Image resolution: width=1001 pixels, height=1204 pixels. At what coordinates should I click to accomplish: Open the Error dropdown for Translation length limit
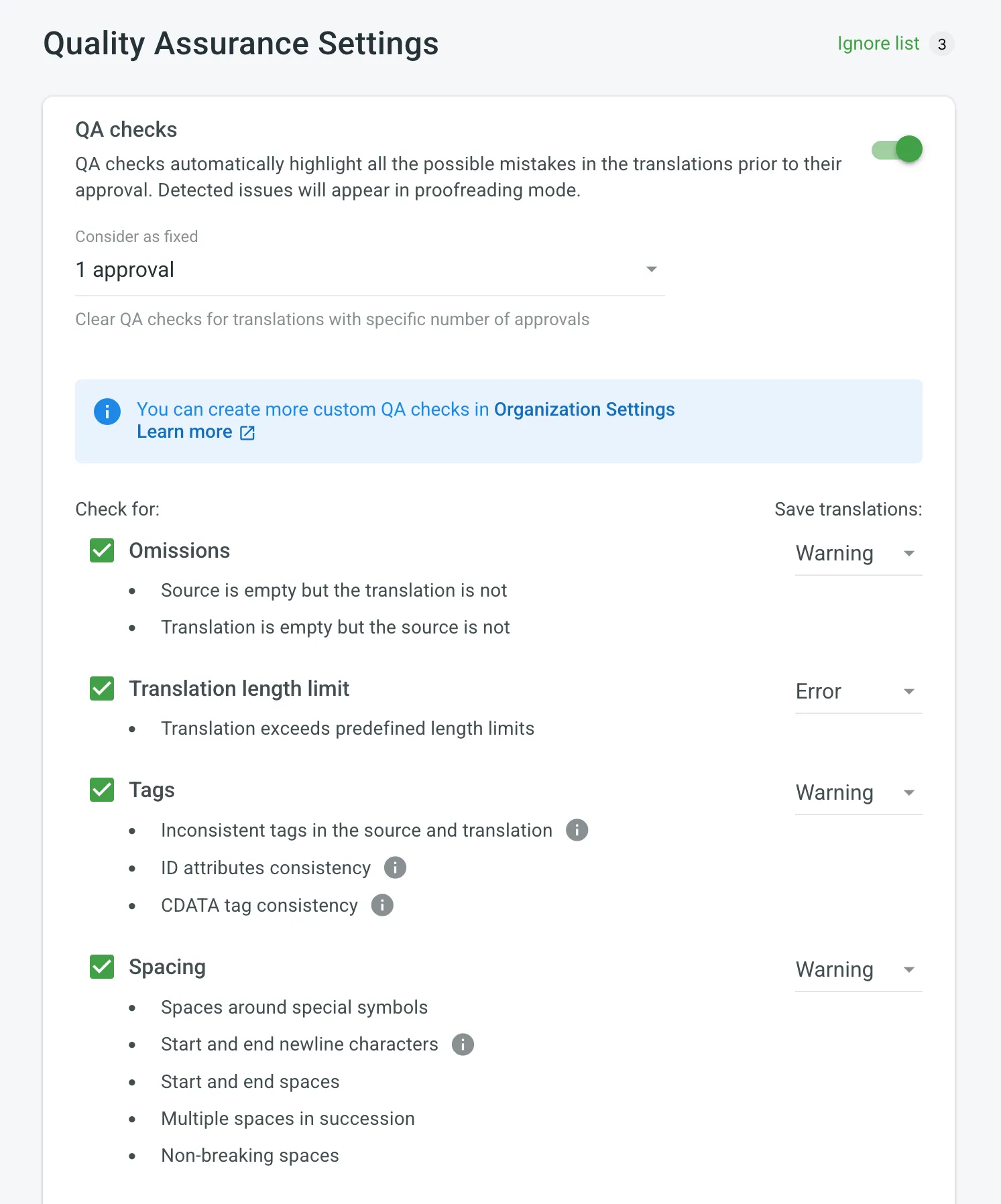pos(858,691)
